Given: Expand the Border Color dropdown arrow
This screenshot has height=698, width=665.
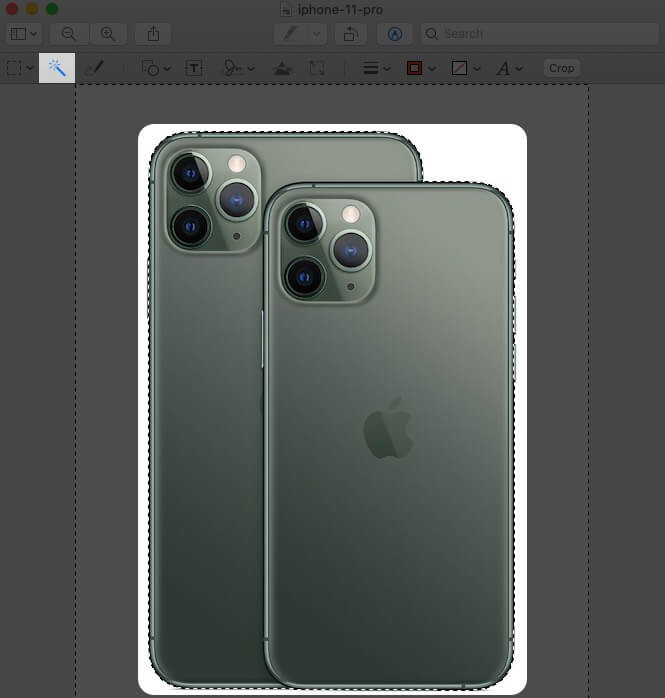Looking at the screenshot, I should click(432, 69).
